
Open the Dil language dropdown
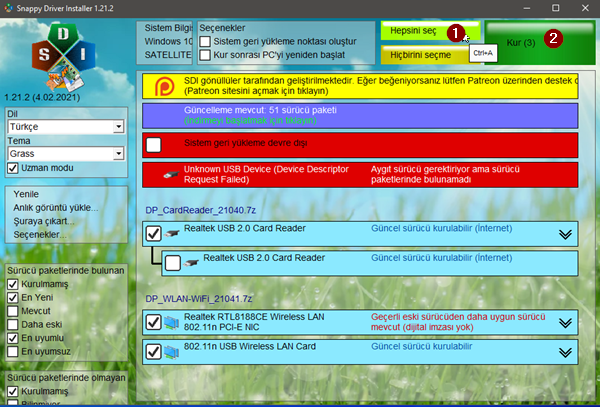[x=66, y=127]
